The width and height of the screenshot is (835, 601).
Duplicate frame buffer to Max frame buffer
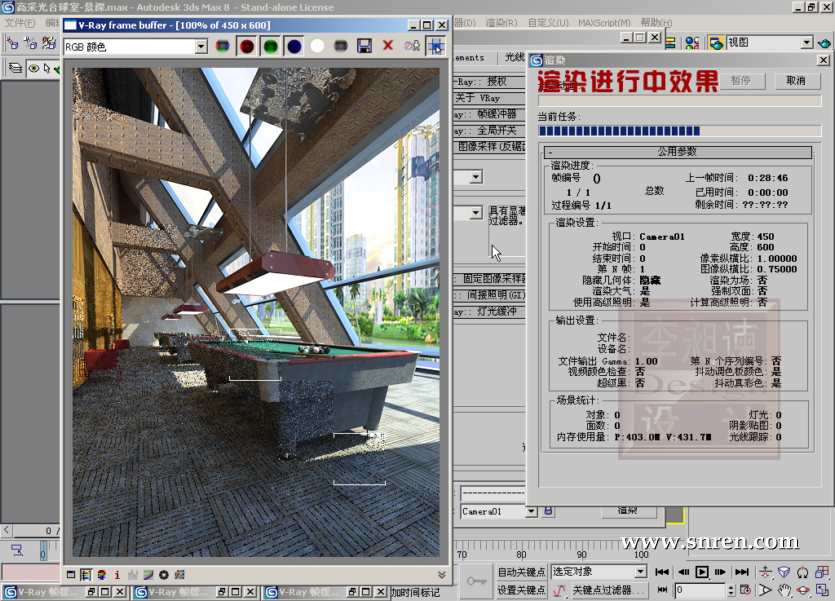pyautogui.click(x=412, y=46)
